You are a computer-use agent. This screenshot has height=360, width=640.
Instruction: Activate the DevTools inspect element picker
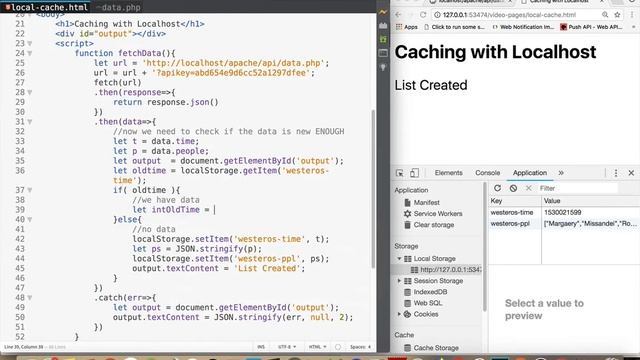click(400, 173)
